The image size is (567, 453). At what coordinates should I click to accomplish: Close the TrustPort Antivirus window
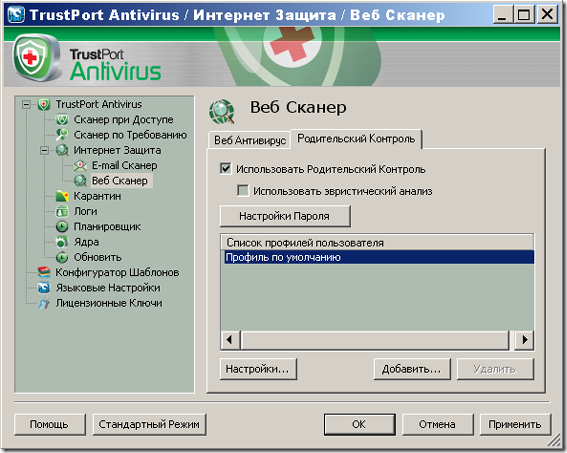coord(547,15)
